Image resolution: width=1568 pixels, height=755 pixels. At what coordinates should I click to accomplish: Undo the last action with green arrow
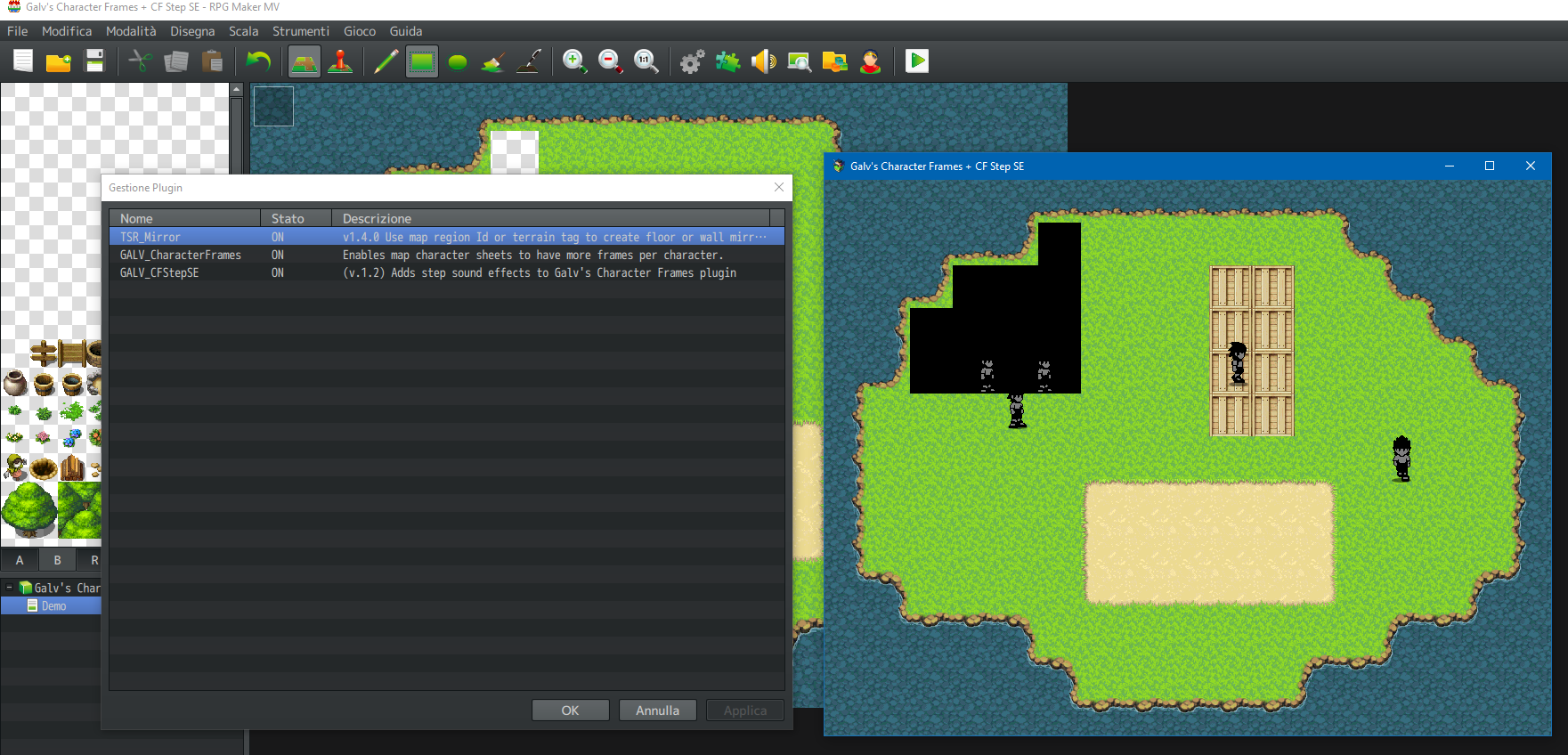coord(258,61)
